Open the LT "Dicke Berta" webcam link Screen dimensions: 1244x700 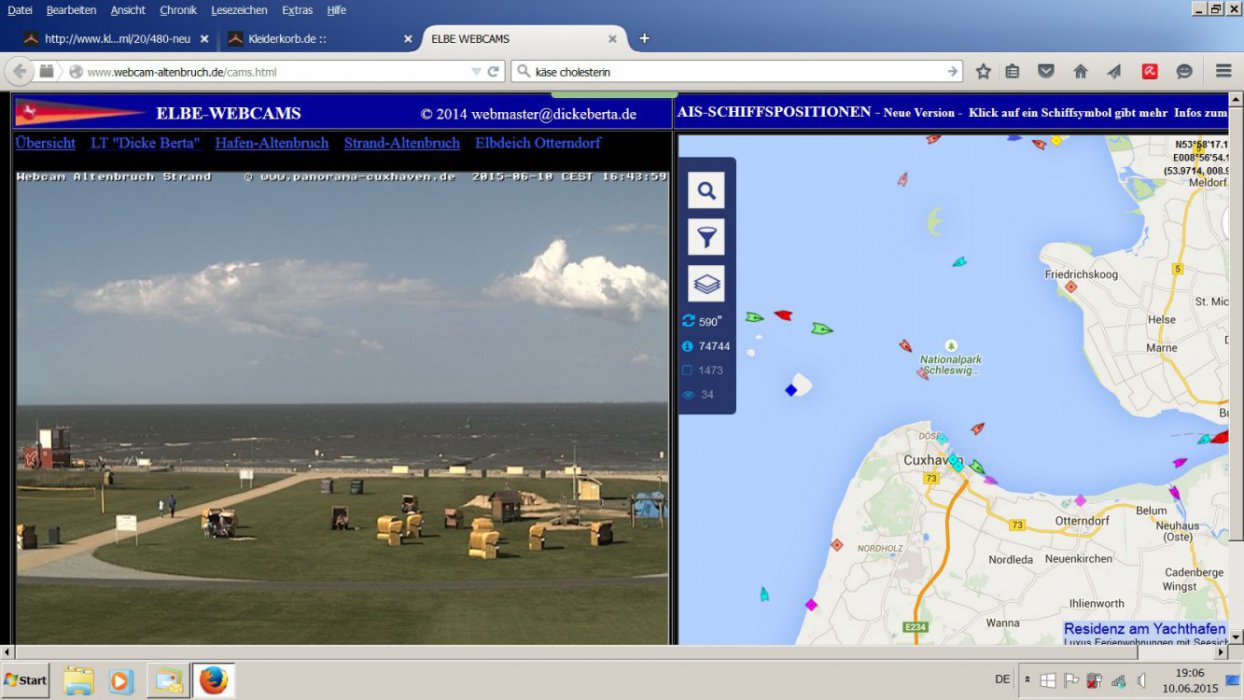pyautogui.click(x=145, y=143)
